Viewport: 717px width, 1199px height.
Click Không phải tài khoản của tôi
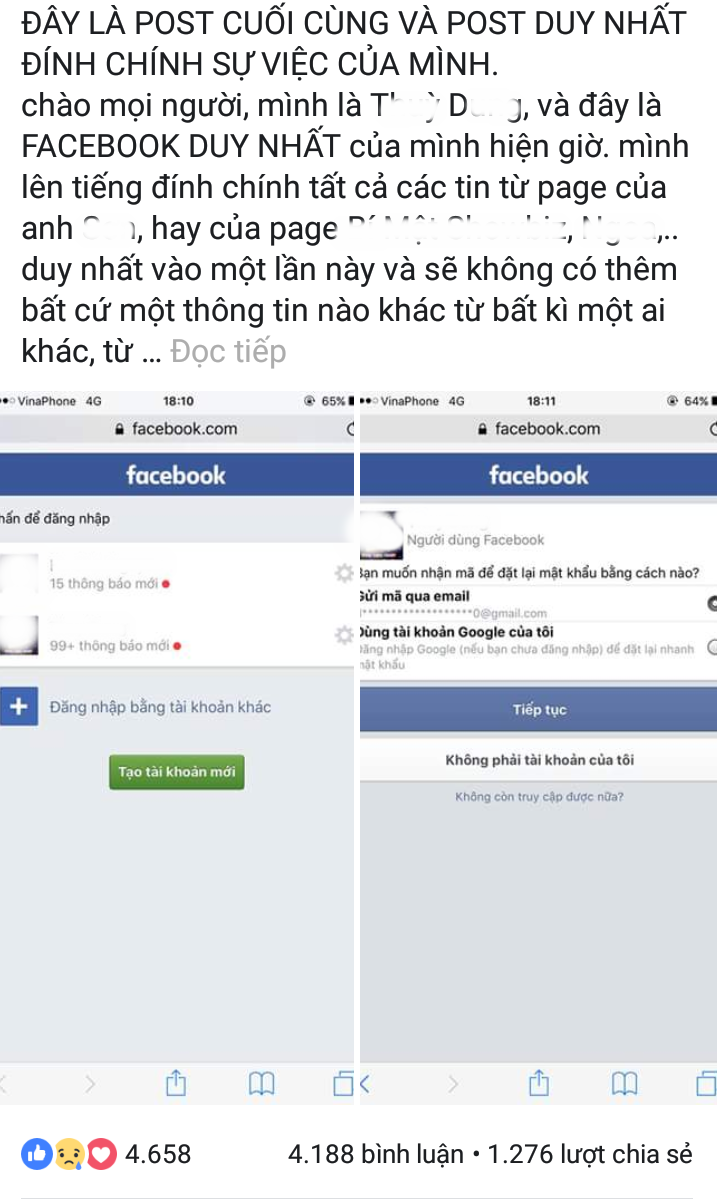538,760
